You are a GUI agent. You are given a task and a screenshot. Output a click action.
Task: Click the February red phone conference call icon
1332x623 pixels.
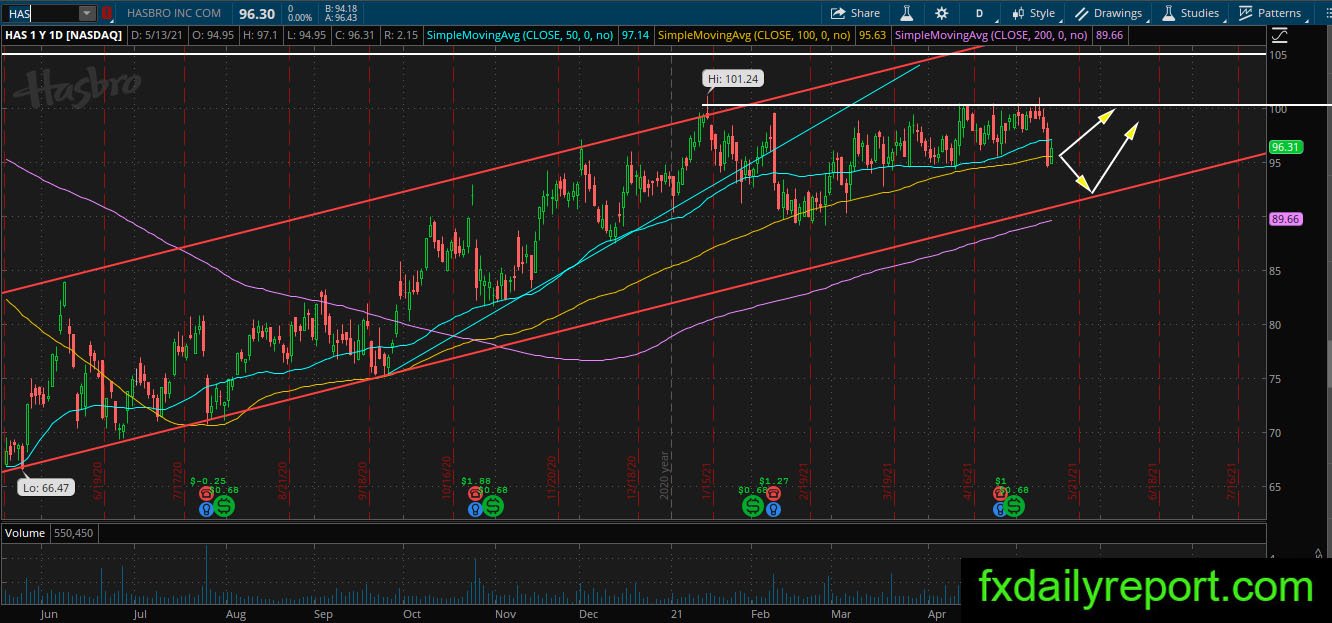pyautogui.click(x=771, y=493)
